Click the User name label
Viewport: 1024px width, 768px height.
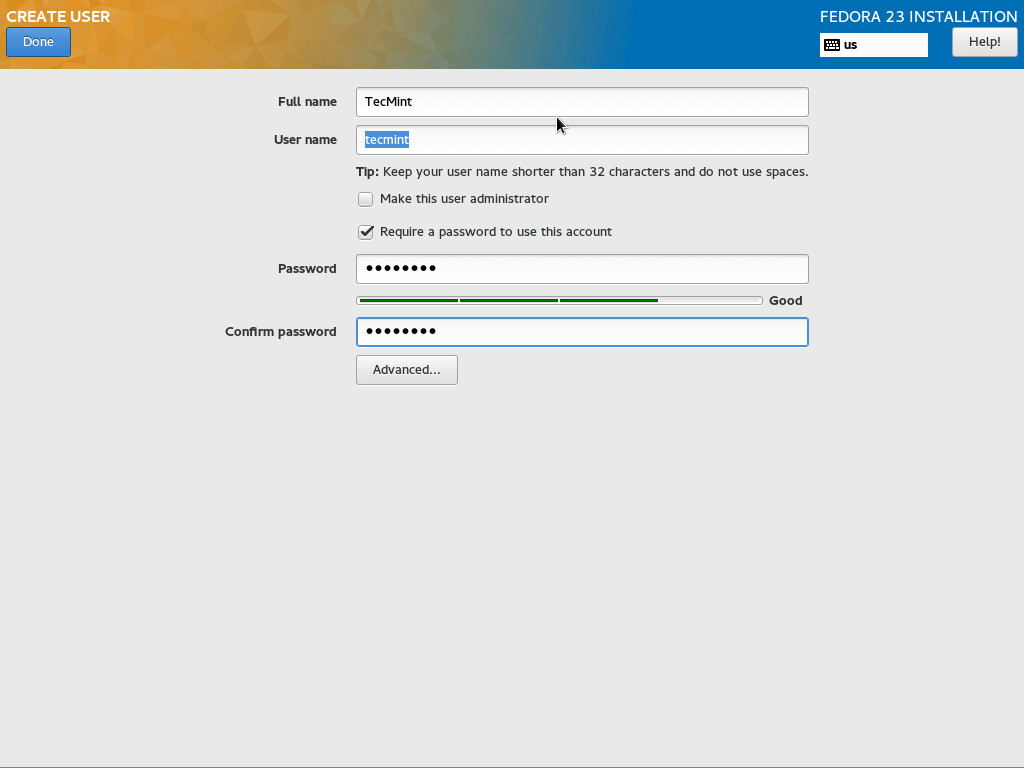305,139
